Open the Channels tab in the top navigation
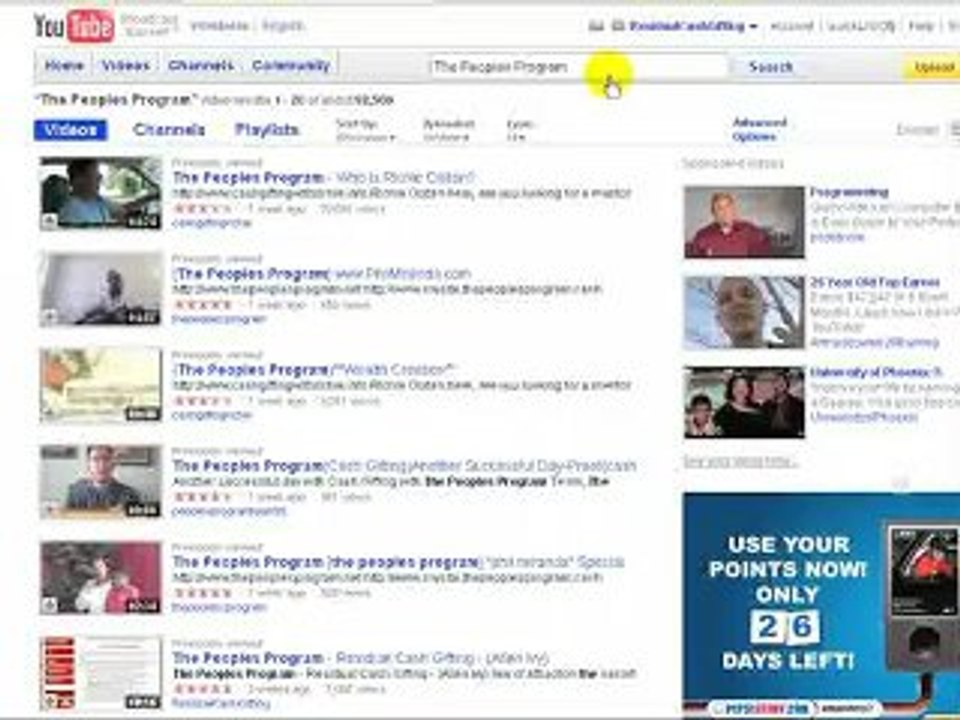Viewport: 960px width, 720px height. 201,66
